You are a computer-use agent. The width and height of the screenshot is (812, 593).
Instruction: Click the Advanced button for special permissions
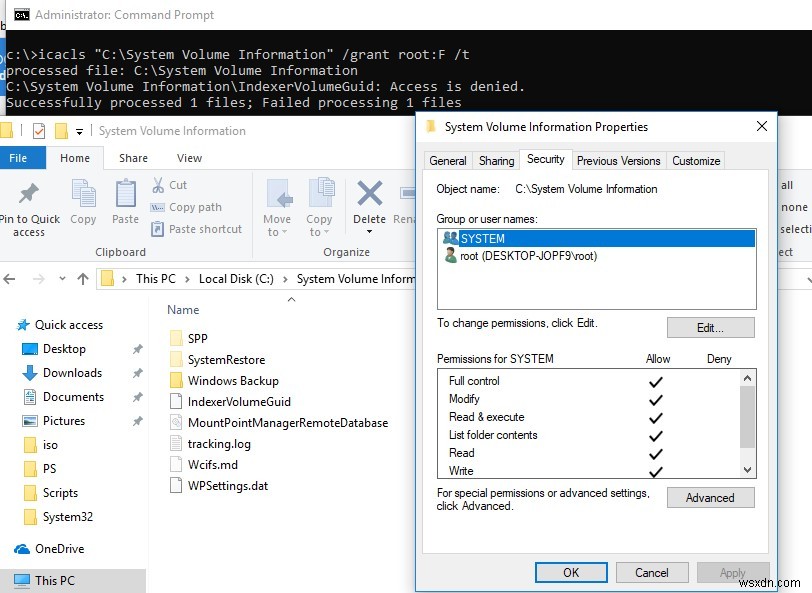(711, 497)
